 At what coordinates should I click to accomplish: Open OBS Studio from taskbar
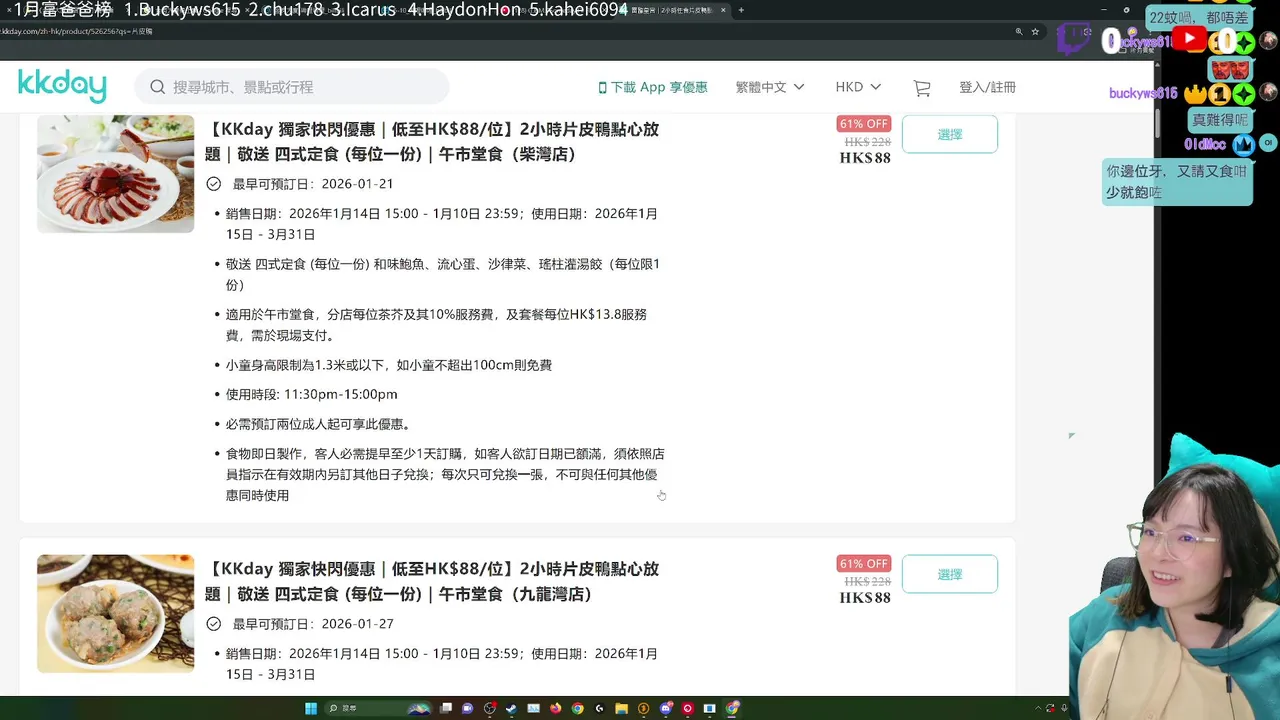pos(489,708)
